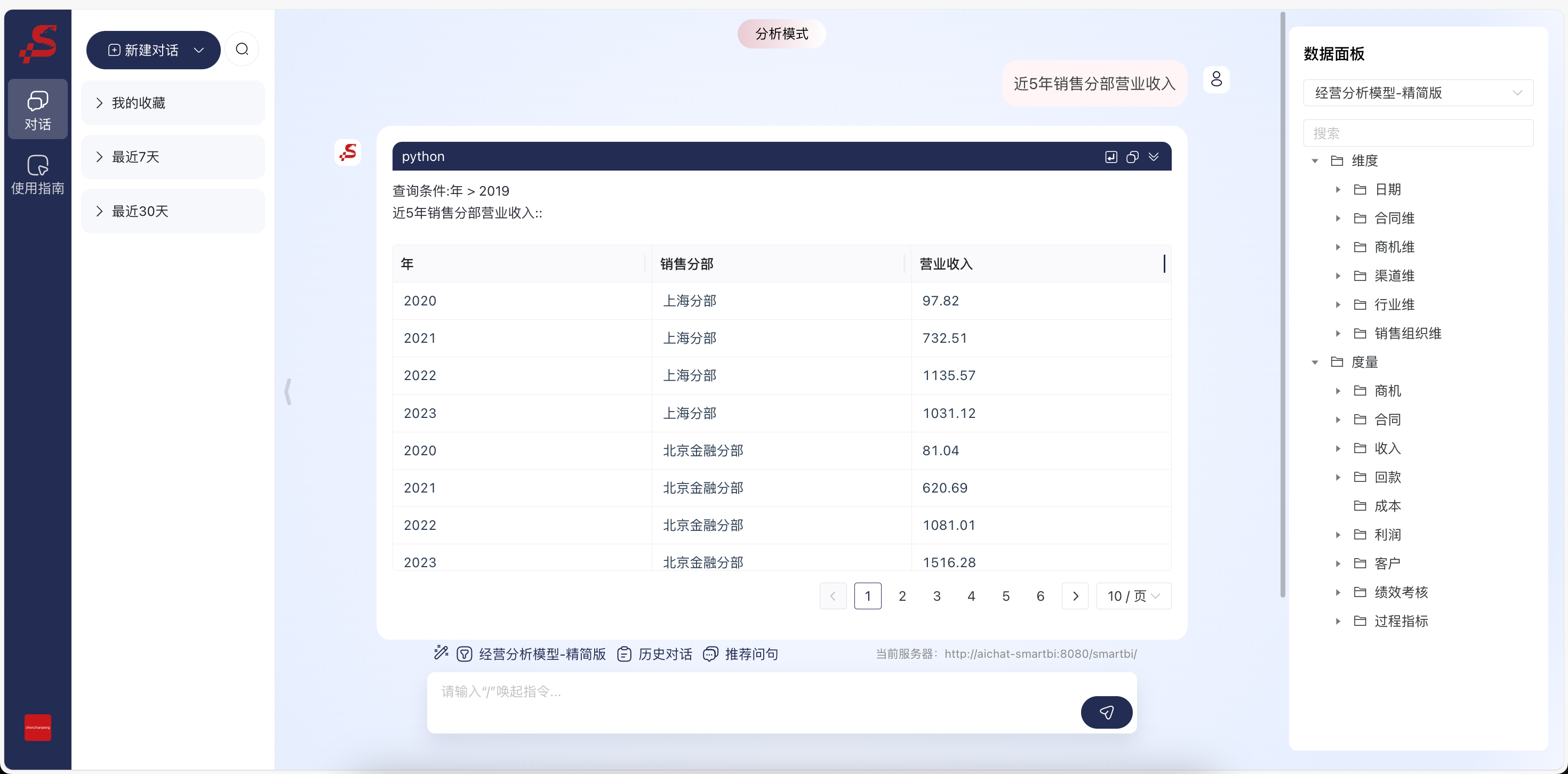Image resolution: width=1568 pixels, height=774 pixels.
Task: Click the magic wand icon above the input
Action: pyautogui.click(x=441, y=653)
